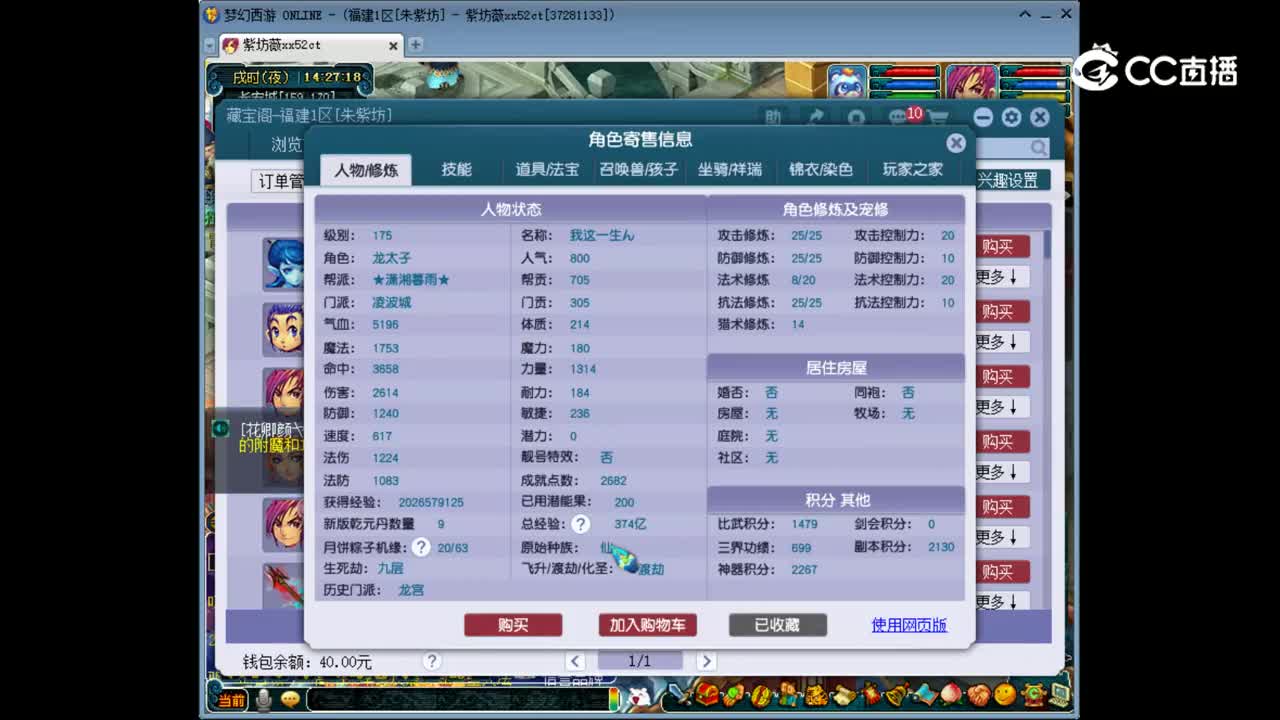
Task: Click the share arrow icon in the 藏宝阁 header
Action: pyautogui.click(x=816, y=117)
